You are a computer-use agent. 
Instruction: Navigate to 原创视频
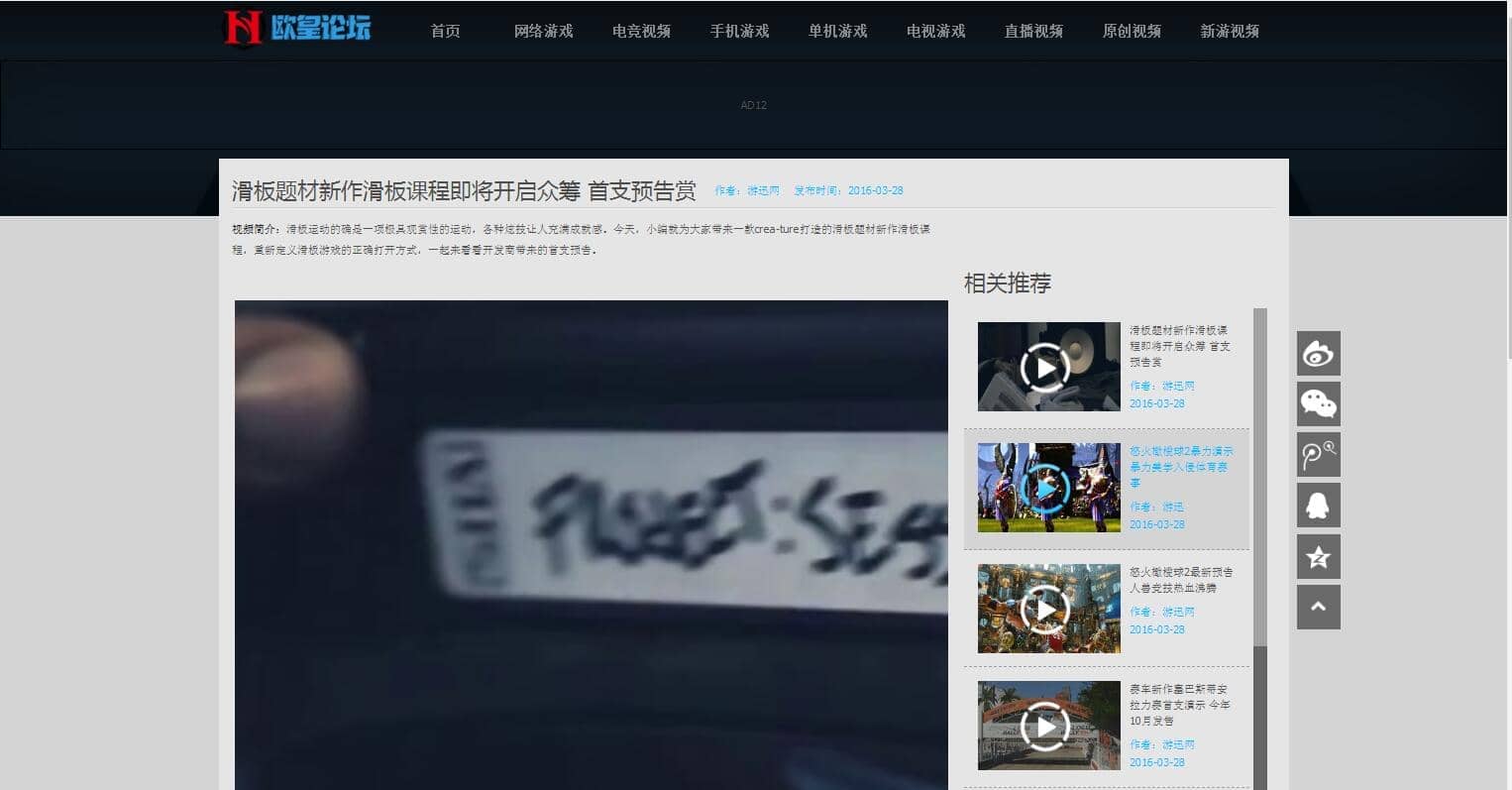pos(1133,31)
